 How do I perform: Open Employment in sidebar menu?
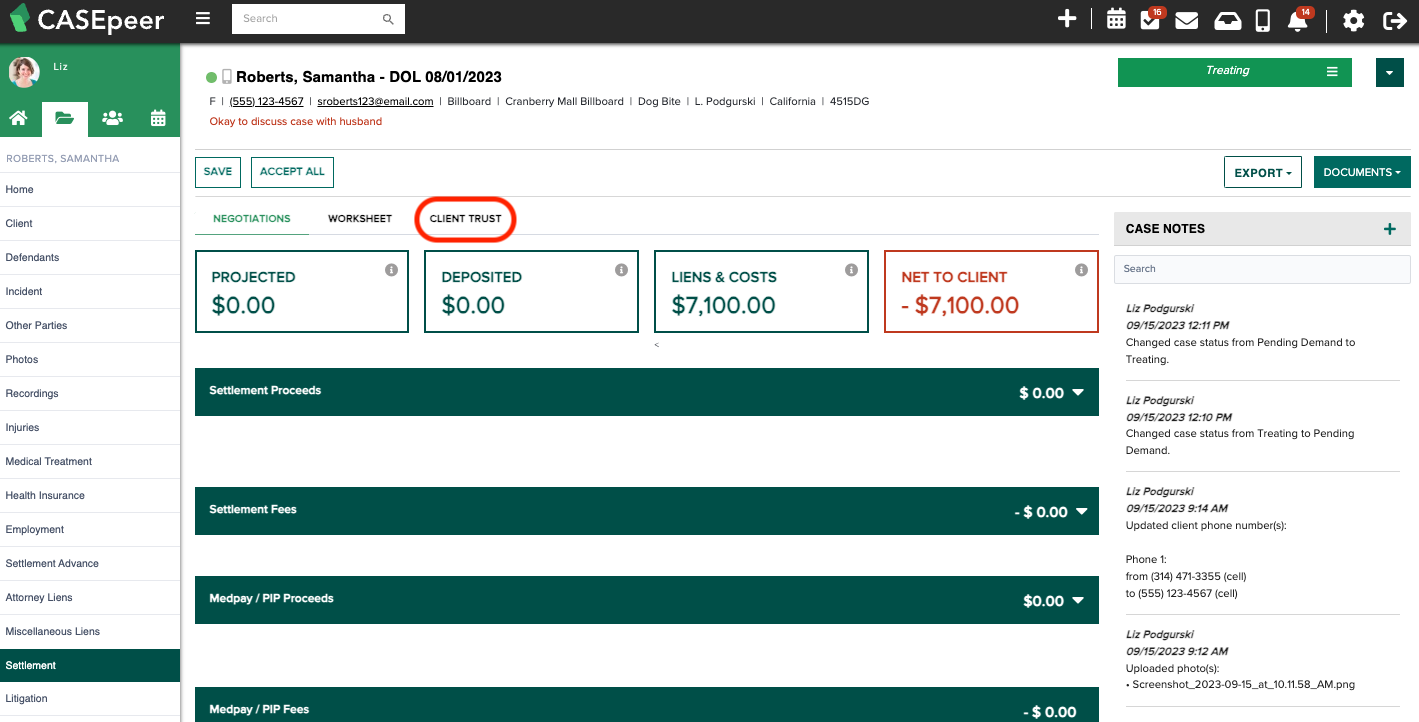click(90, 530)
